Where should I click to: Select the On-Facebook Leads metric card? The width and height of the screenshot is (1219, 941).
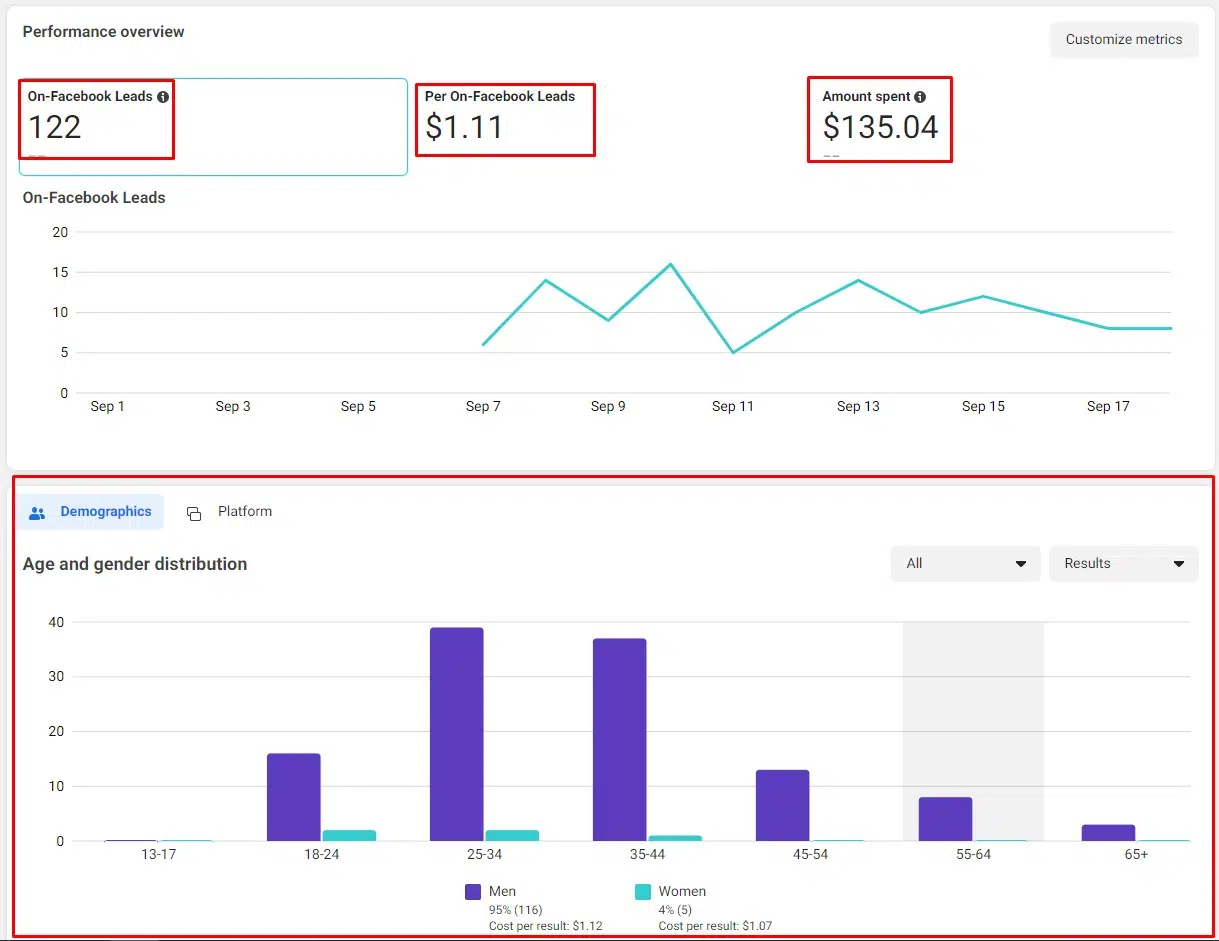pyautogui.click(x=211, y=126)
